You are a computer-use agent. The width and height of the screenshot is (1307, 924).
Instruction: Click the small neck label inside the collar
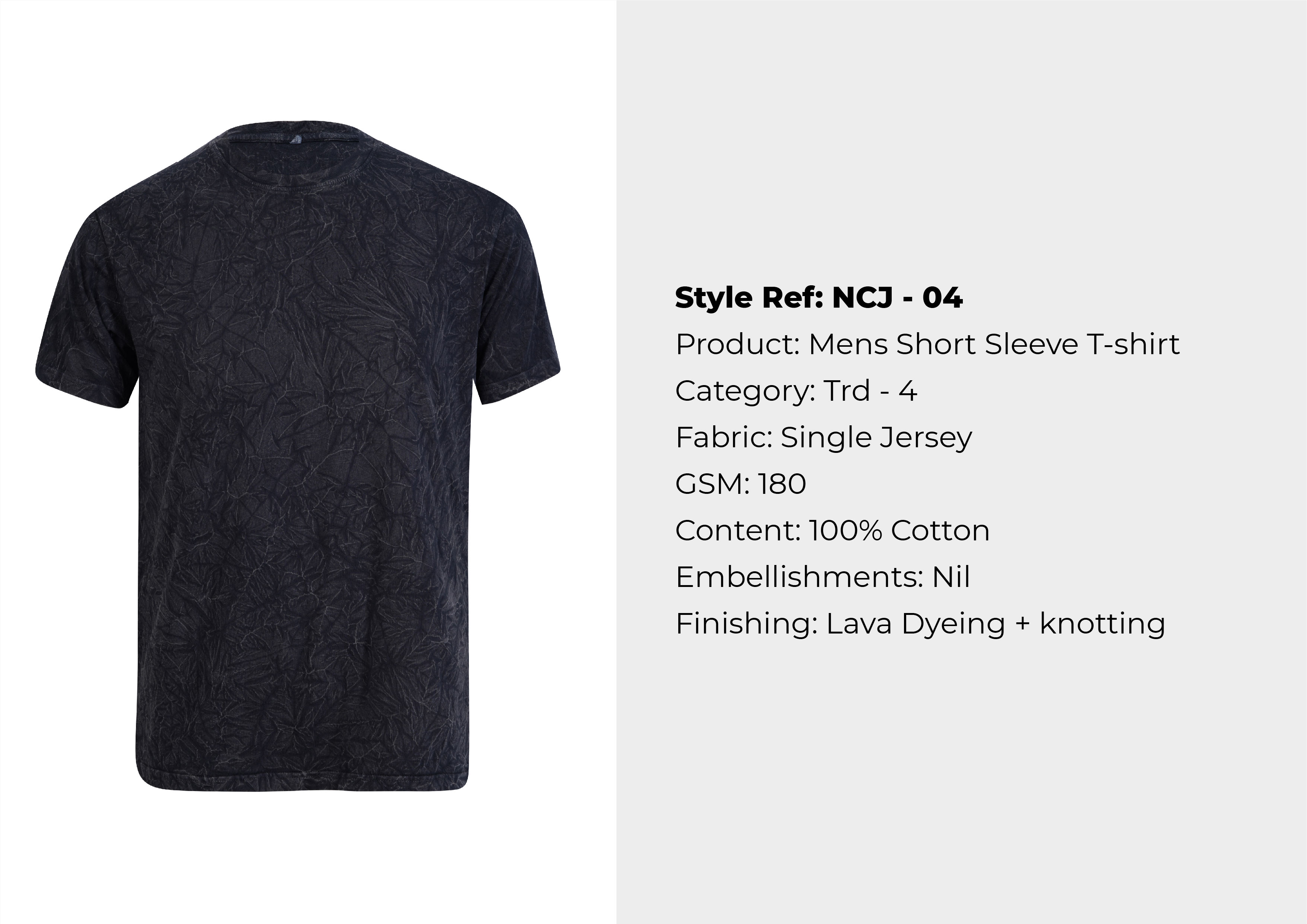[294, 139]
